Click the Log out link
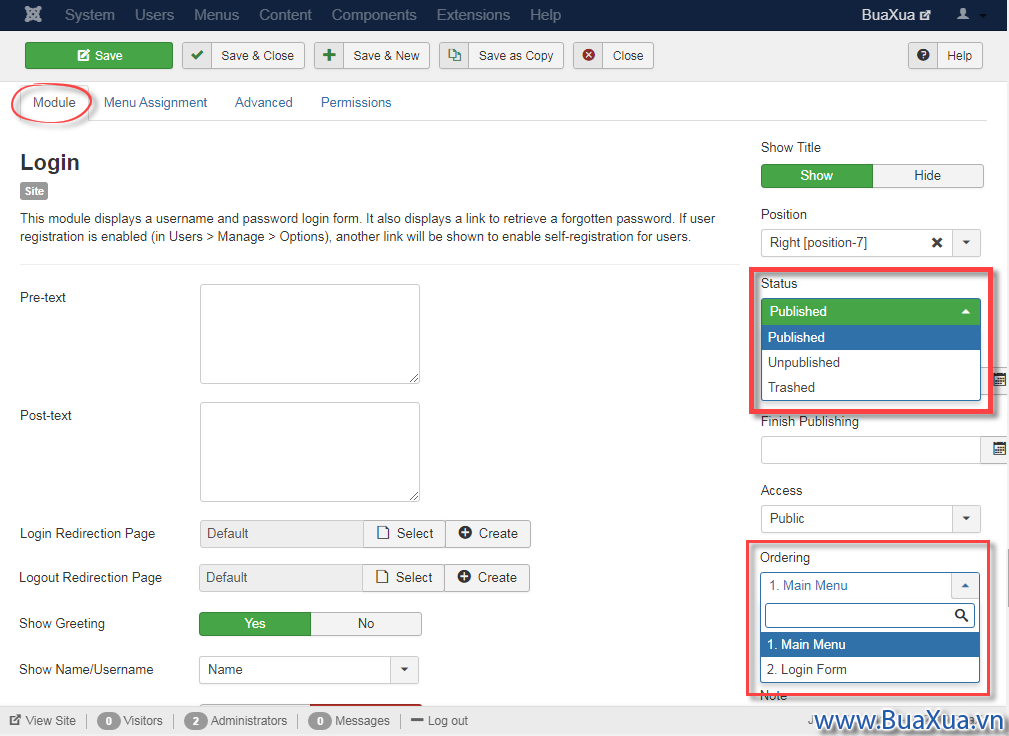This screenshot has height=736, width=1009. (440, 721)
